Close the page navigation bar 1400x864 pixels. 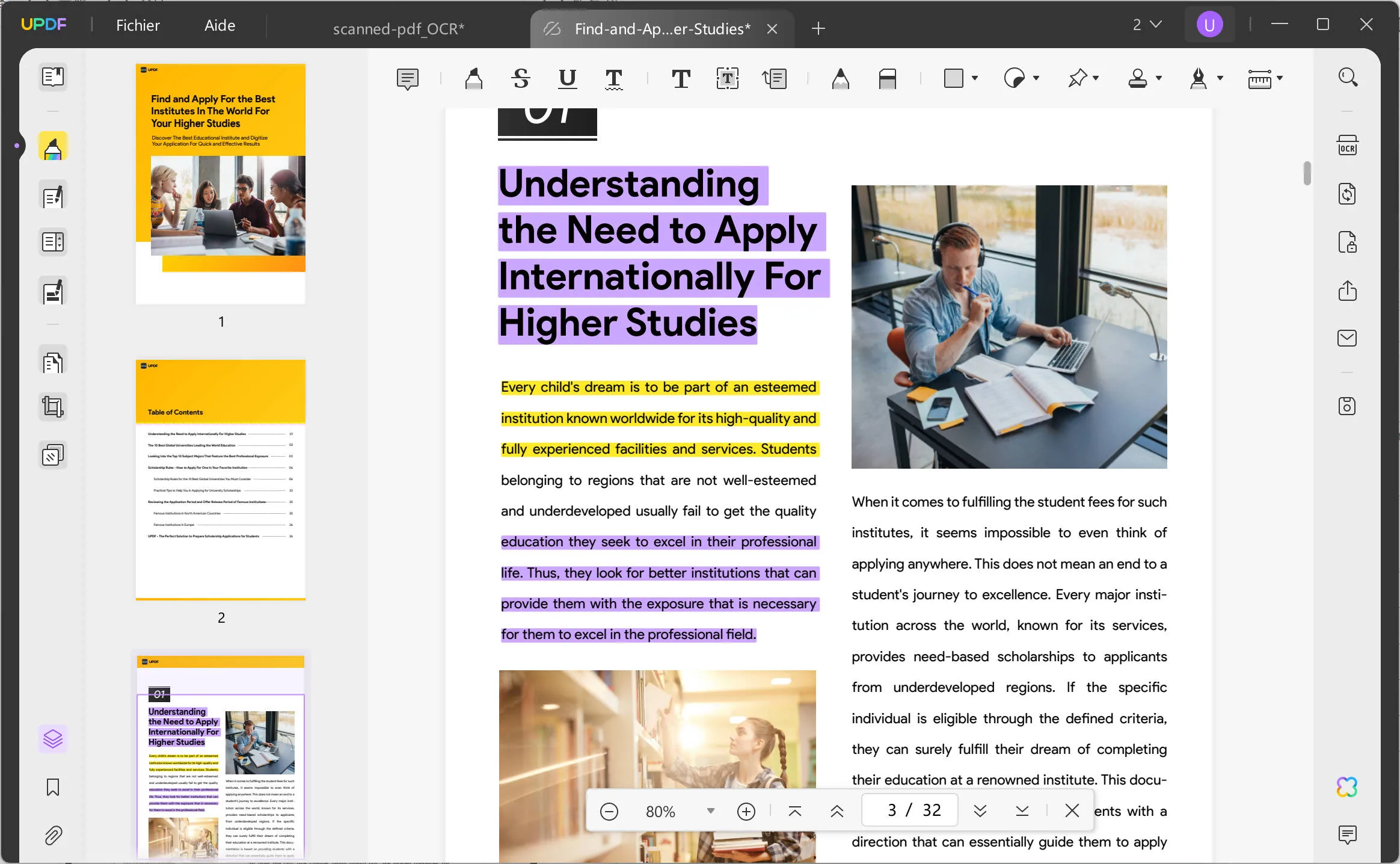pyautogui.click(x=1072, y=811)
